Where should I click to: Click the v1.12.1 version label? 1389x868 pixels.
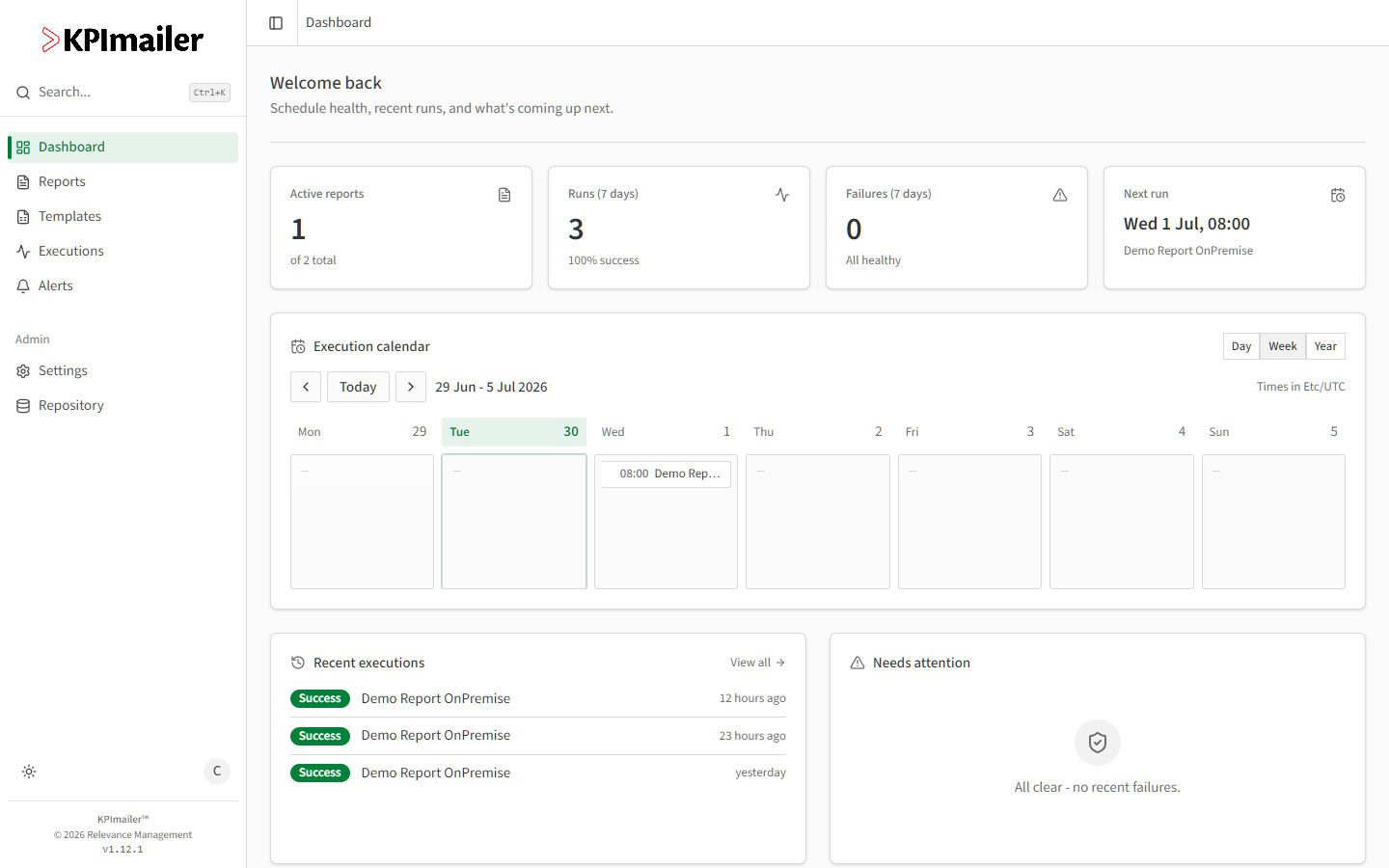[123, 850]
